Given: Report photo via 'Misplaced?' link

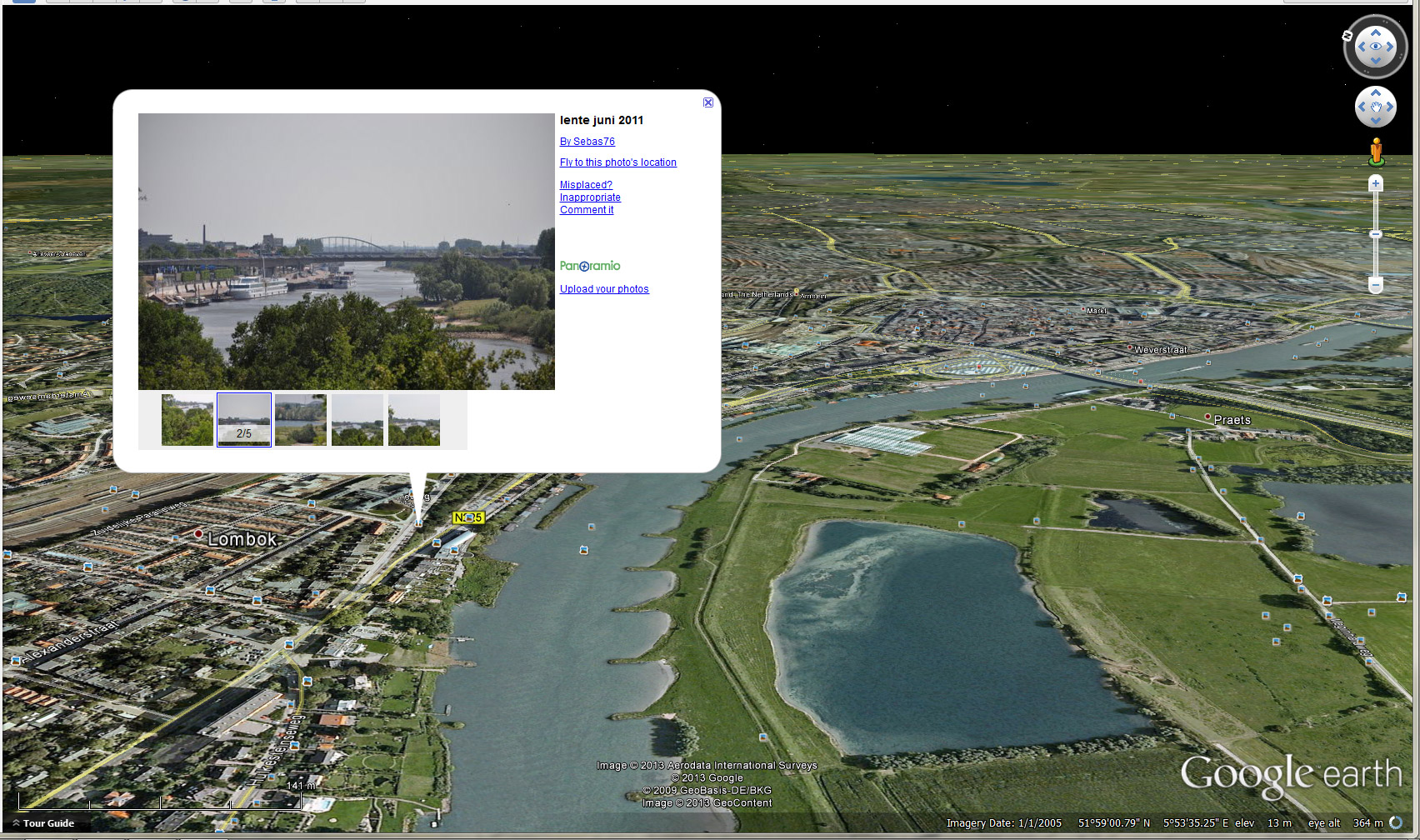Looking at the screenshot, I should click(x=586, y=185).
